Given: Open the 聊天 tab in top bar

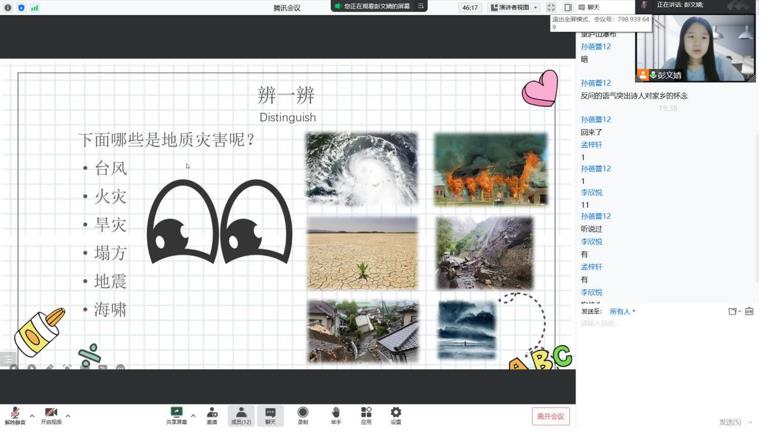Looking at the screenshot, I should 590,8.
